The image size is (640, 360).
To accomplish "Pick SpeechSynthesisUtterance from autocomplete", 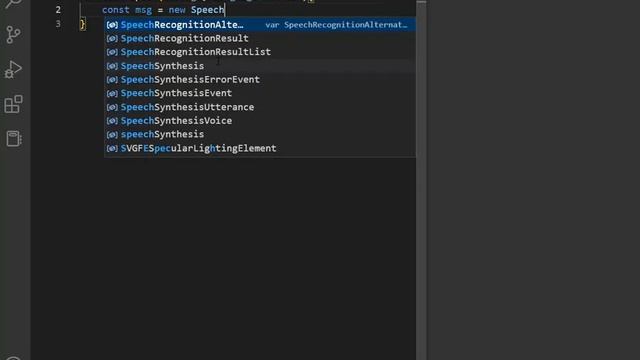I will click(x=260, y=107).
